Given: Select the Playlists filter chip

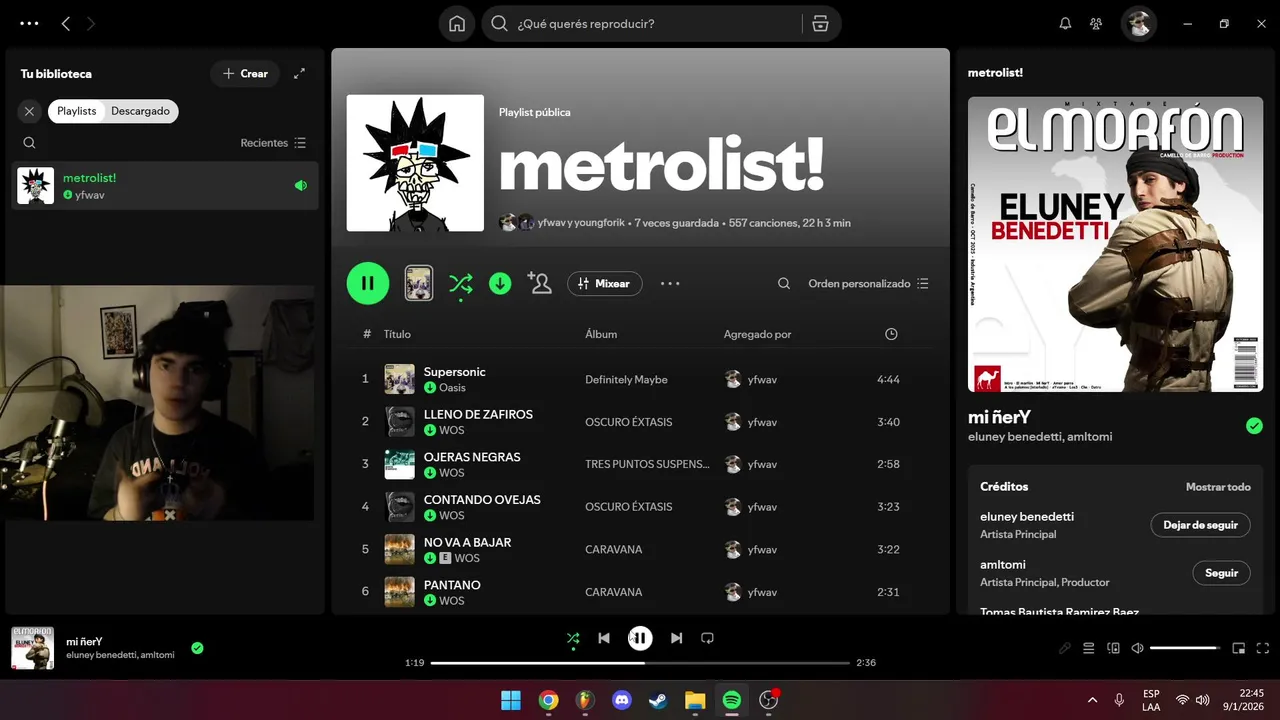Looking at the screenshot, I should (x=77, y=111).
